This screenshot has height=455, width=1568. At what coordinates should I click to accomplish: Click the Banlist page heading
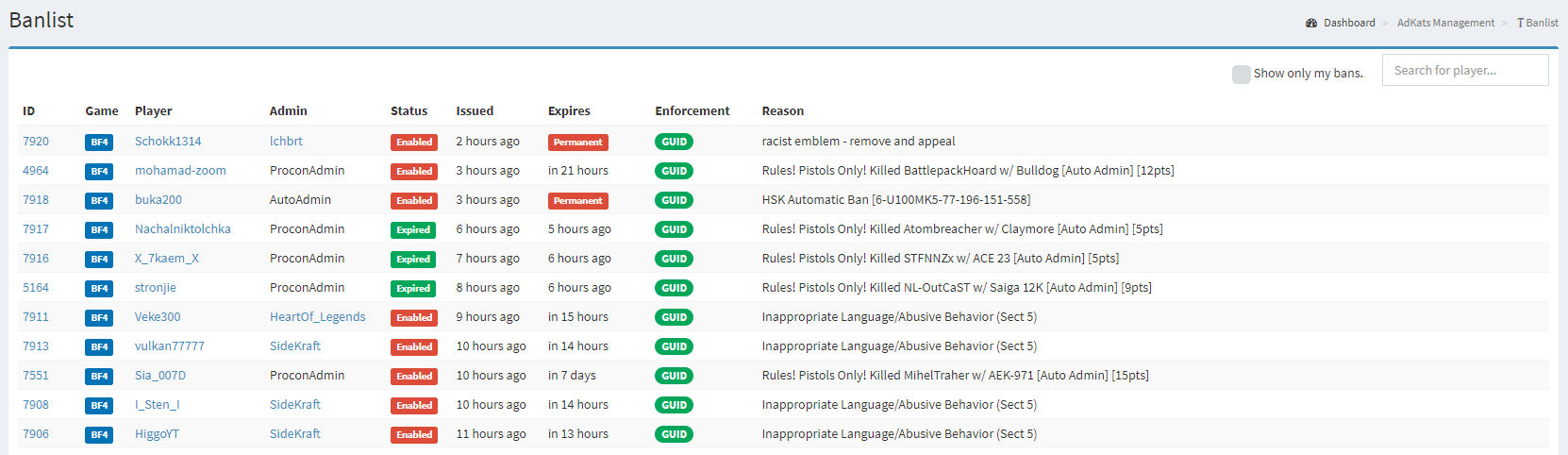(42, 20)
